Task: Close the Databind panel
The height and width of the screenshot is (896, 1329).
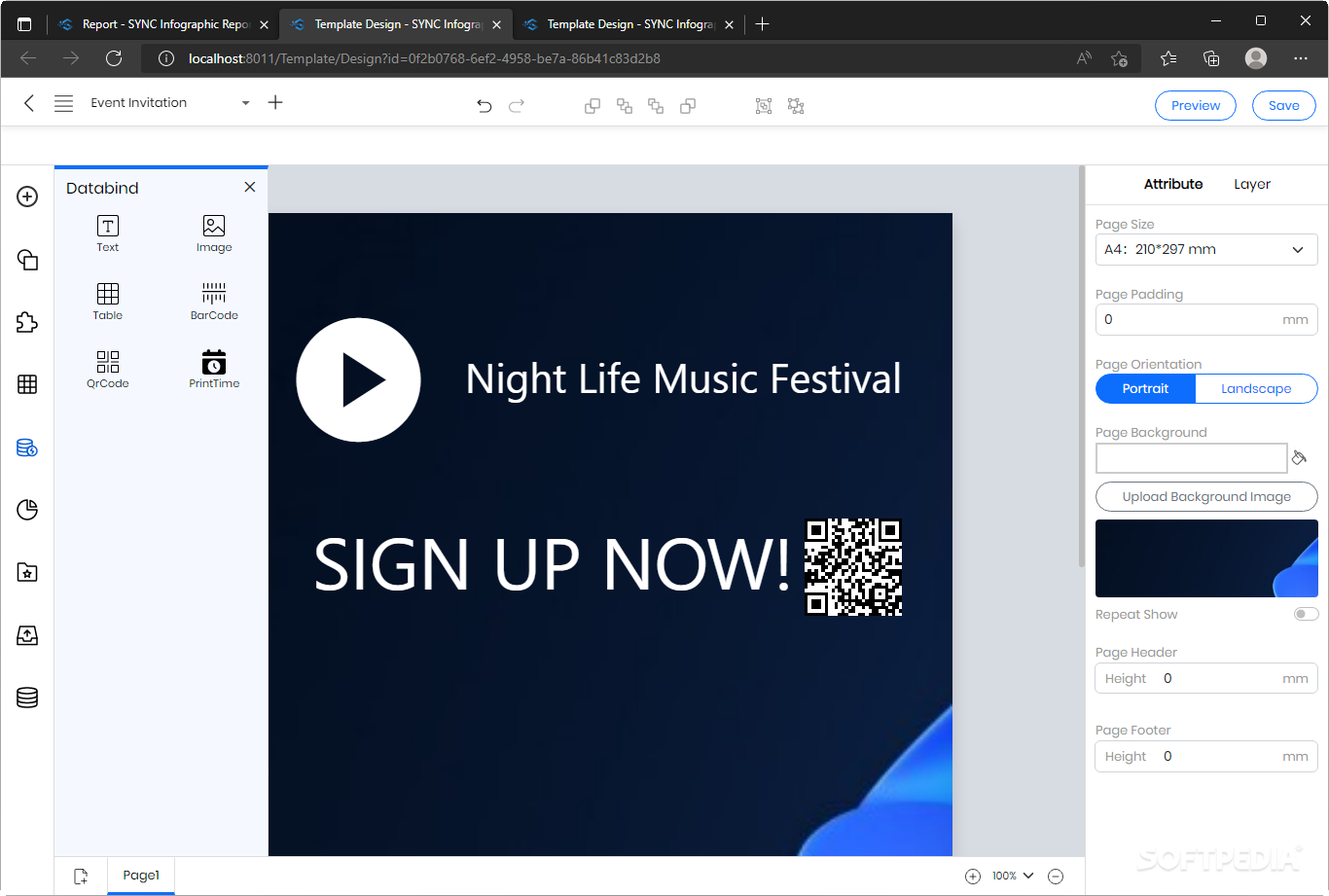Action: pyautogui.click(x=250, y=187)
